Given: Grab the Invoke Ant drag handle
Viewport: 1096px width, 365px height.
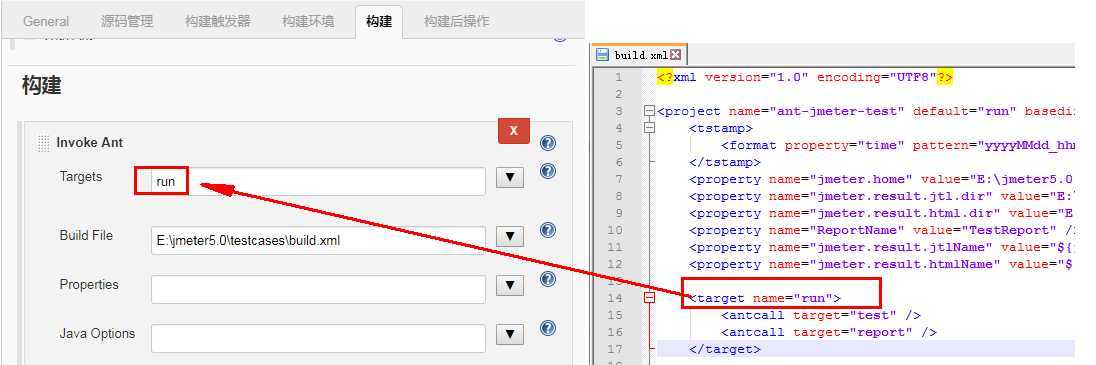Looking at the screenshot, I should point(44,143).
